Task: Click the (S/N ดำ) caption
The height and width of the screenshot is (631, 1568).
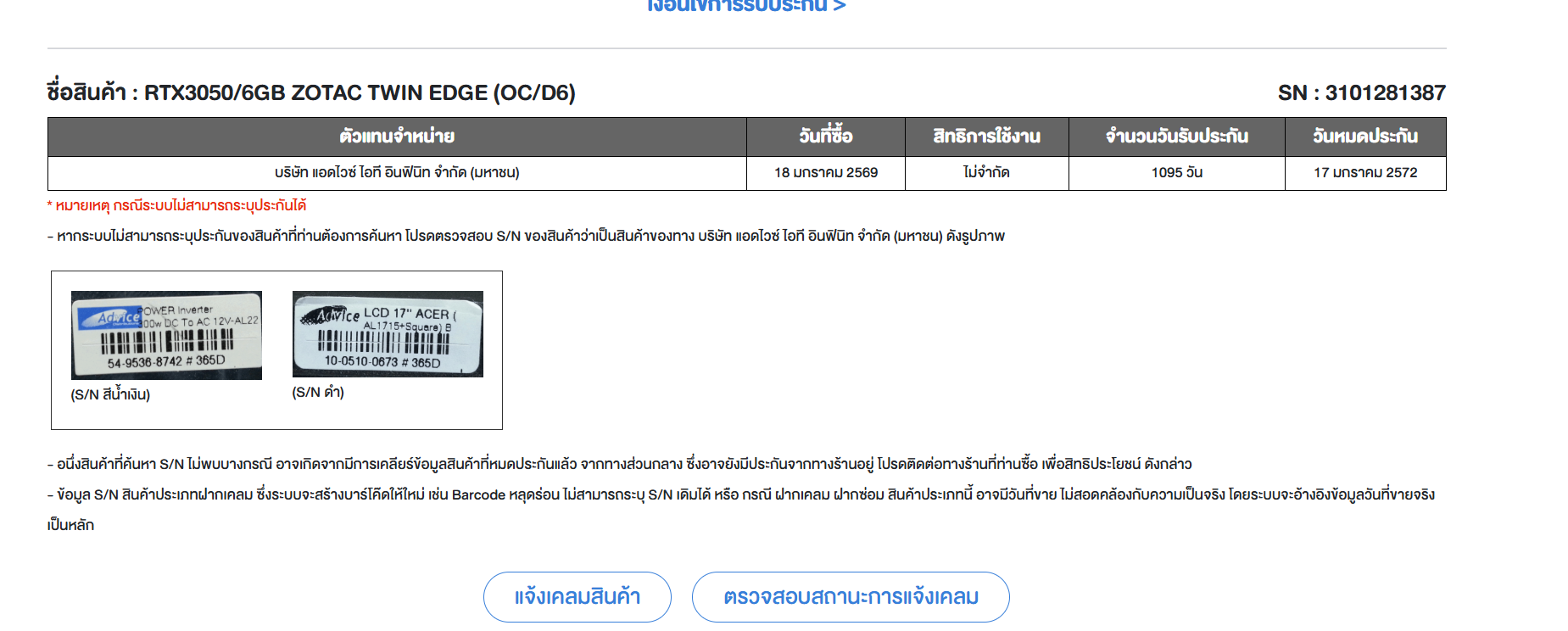Action: (318, 392)
